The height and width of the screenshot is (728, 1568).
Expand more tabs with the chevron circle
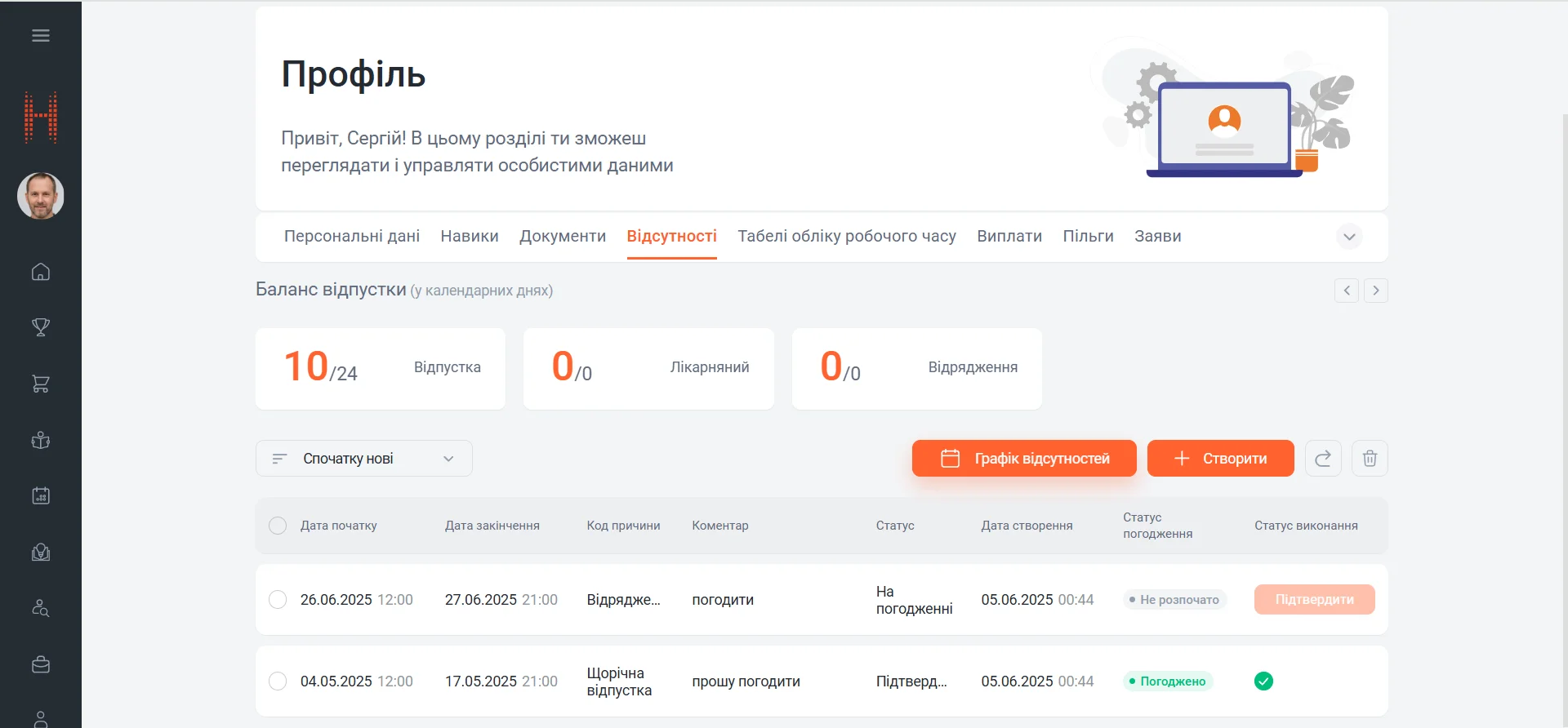tap(1349, 237)
